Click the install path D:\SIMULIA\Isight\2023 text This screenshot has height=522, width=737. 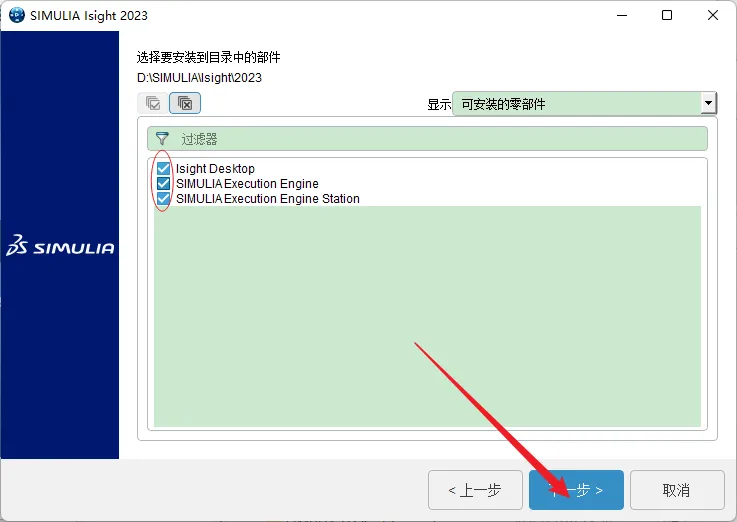[199, 78]
